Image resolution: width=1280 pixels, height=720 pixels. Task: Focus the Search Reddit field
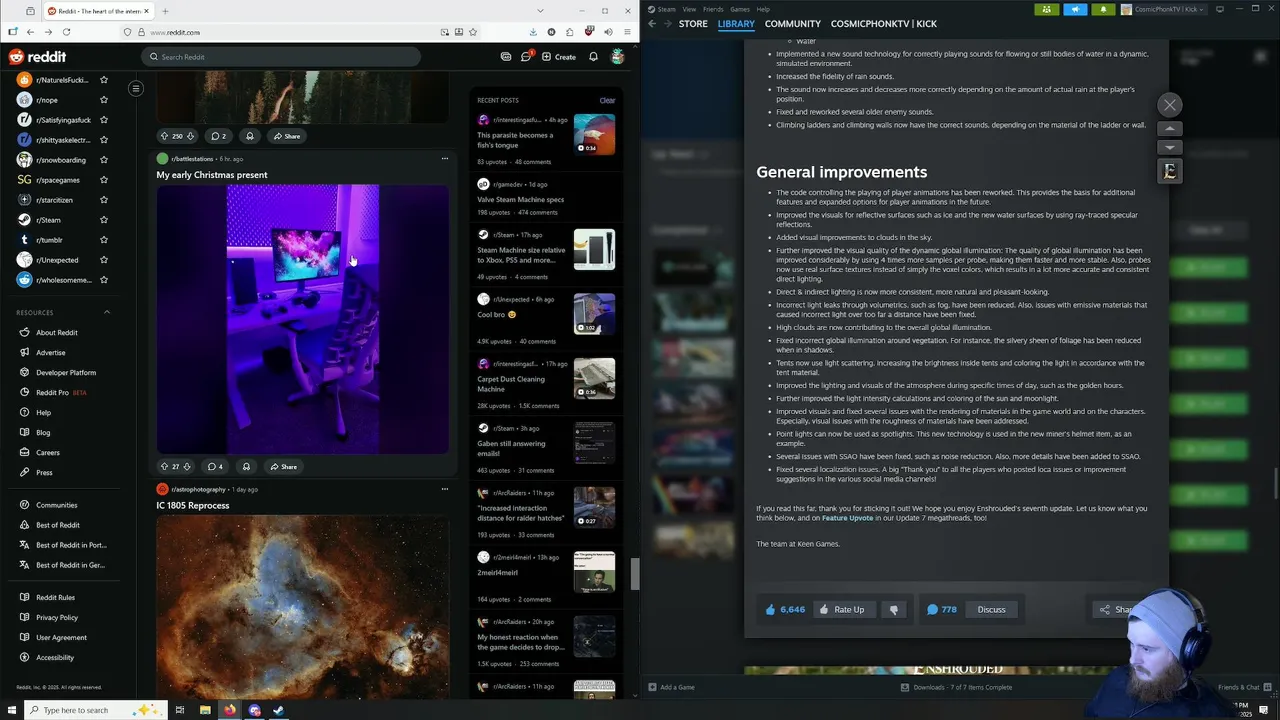point(280,57)
